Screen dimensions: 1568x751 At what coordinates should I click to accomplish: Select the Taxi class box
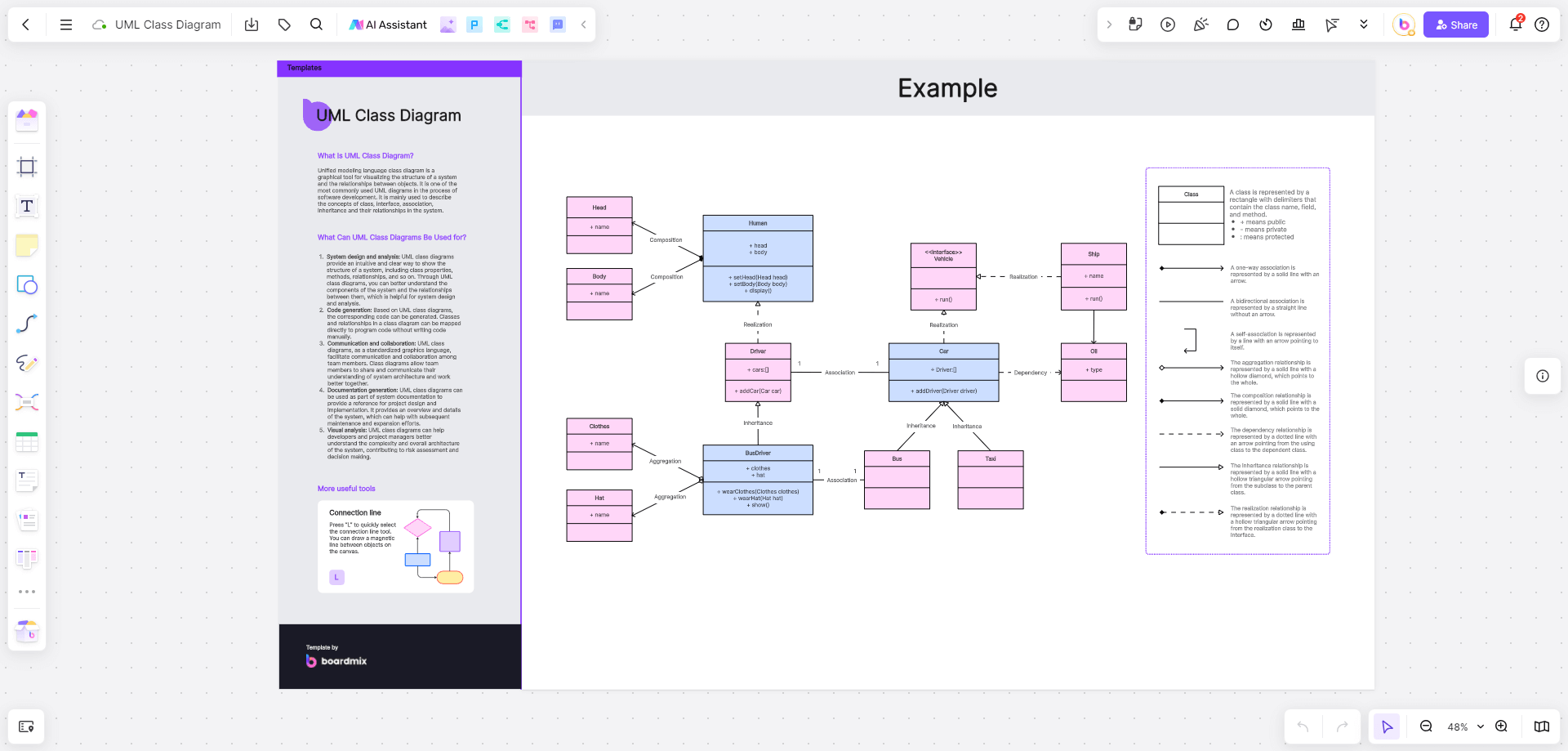click(991, 480)
